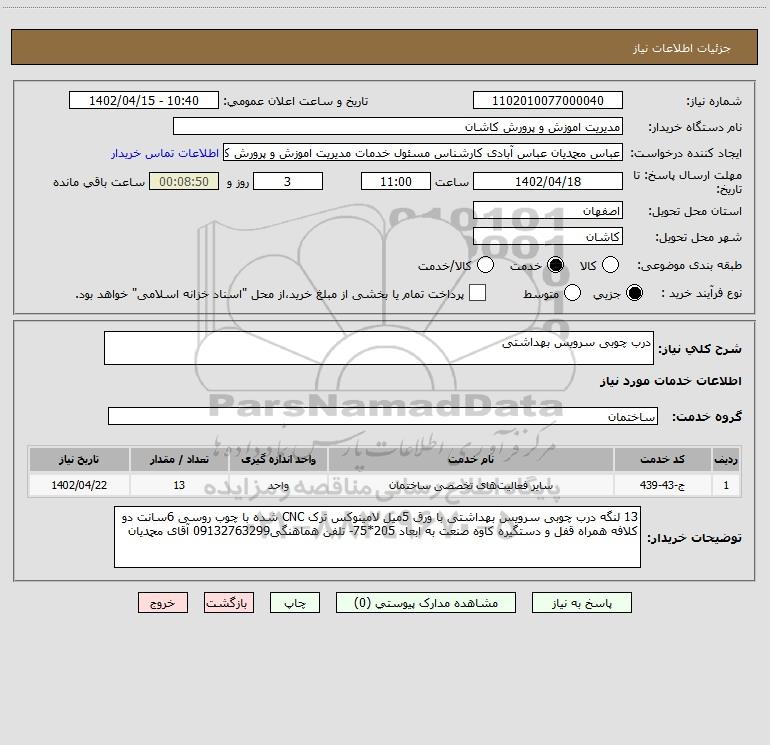Image resolution: width=770 pixels, height=745 pixels.
Task: Click the city field کاشان
Action: click(x=548, y=237)
